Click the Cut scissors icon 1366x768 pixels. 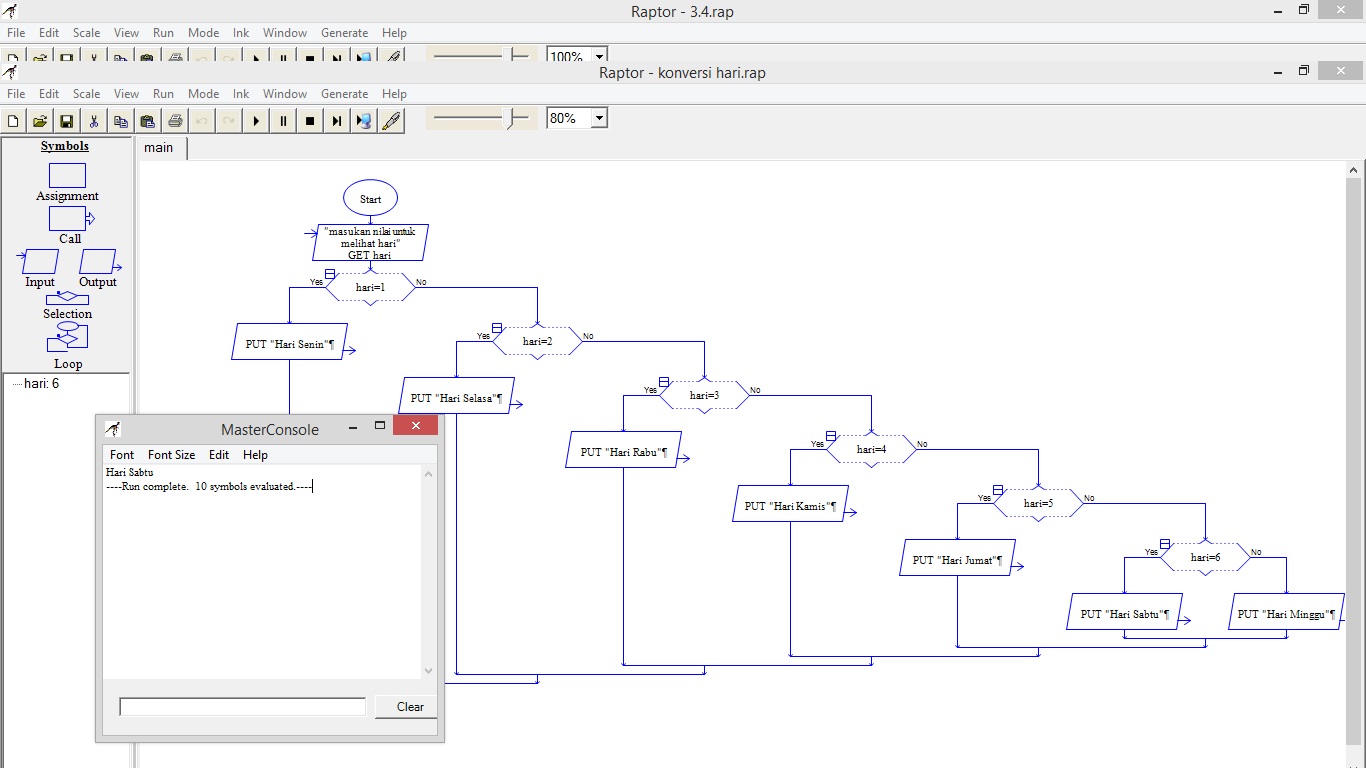click(x=94, y=121)
